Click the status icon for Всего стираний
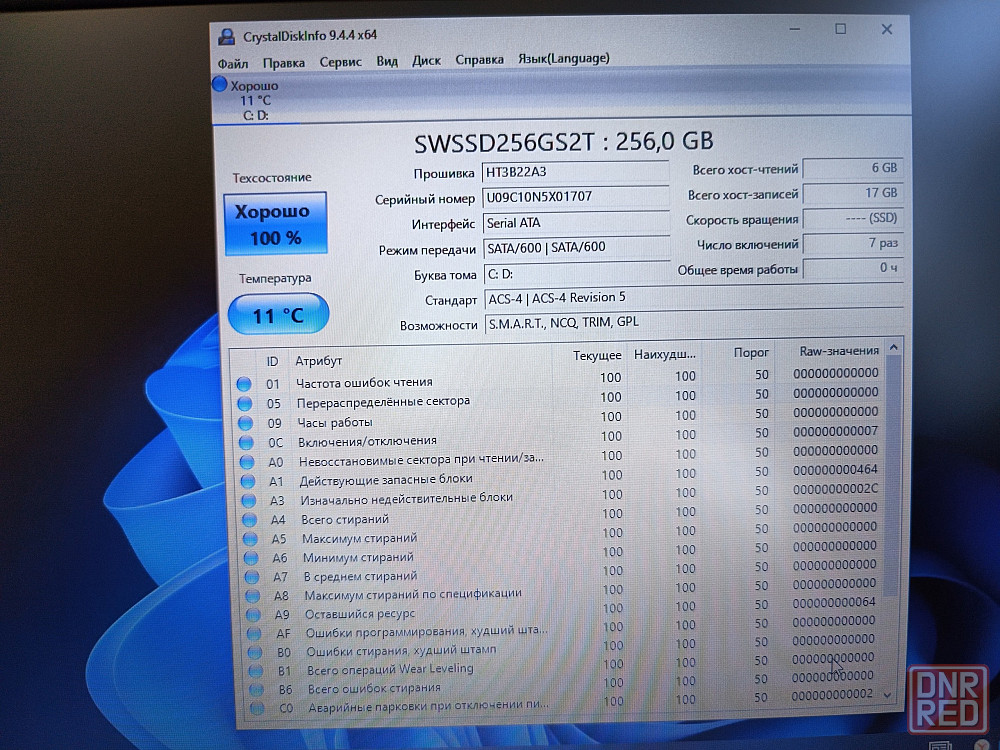Image resolution: width=1000 pixels, height=750 pixels. (249, 520)
